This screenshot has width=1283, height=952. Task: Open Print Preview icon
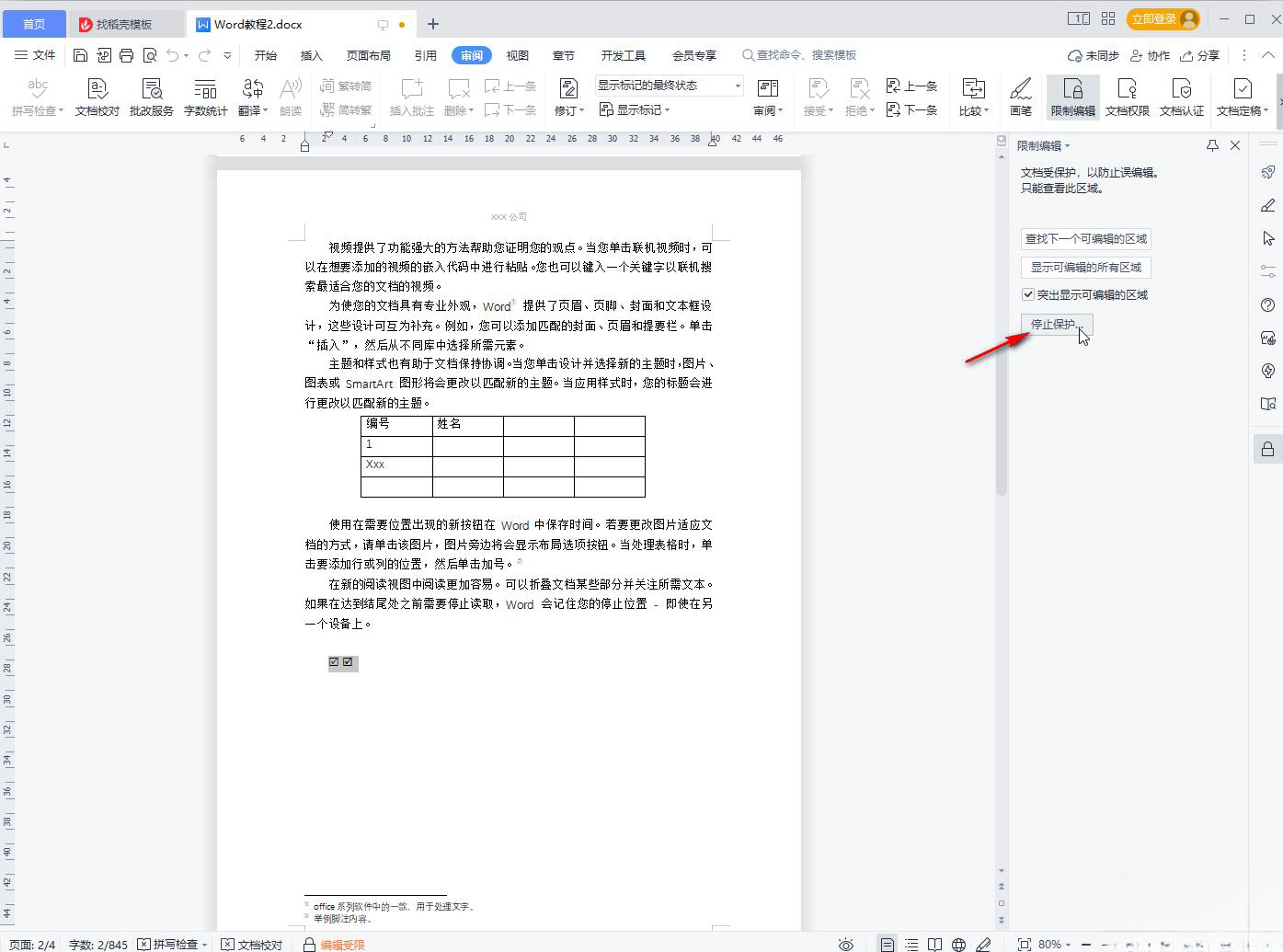coord(150,55)
